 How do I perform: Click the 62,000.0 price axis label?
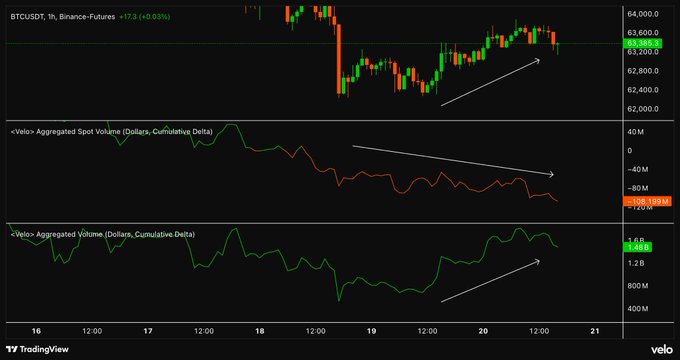643,109
